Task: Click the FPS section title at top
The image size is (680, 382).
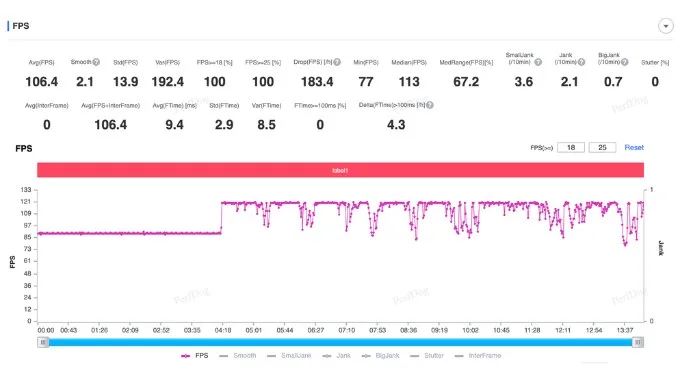Action: coord(21,26)
